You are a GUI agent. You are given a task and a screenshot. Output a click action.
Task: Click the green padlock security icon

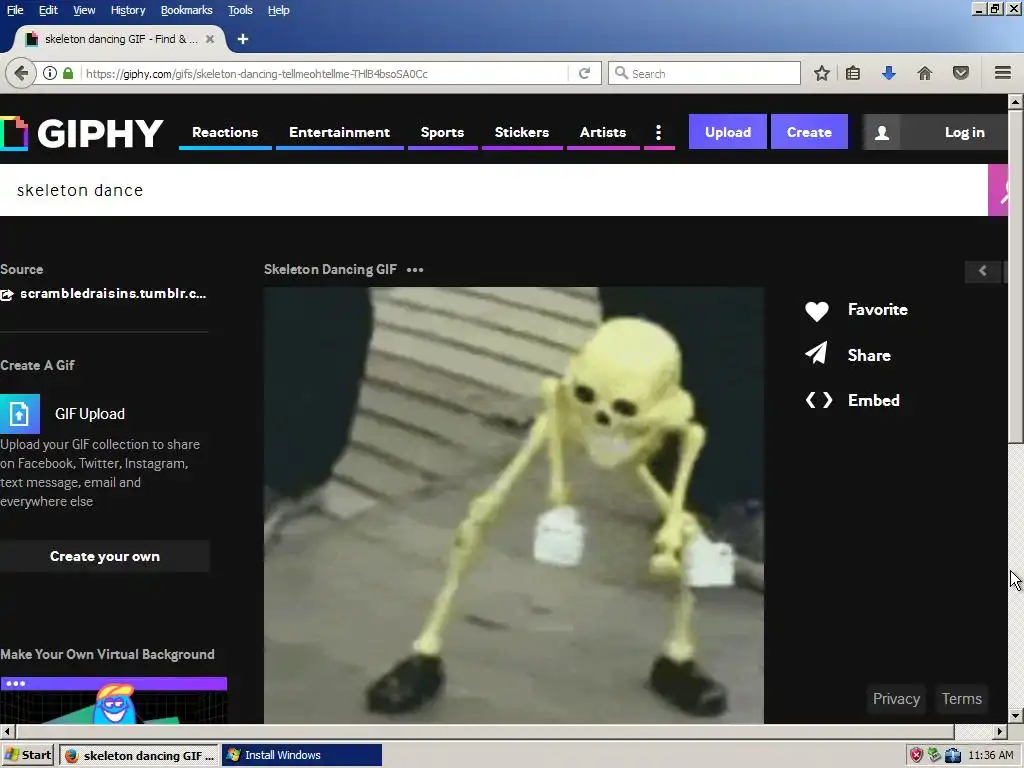68,73
